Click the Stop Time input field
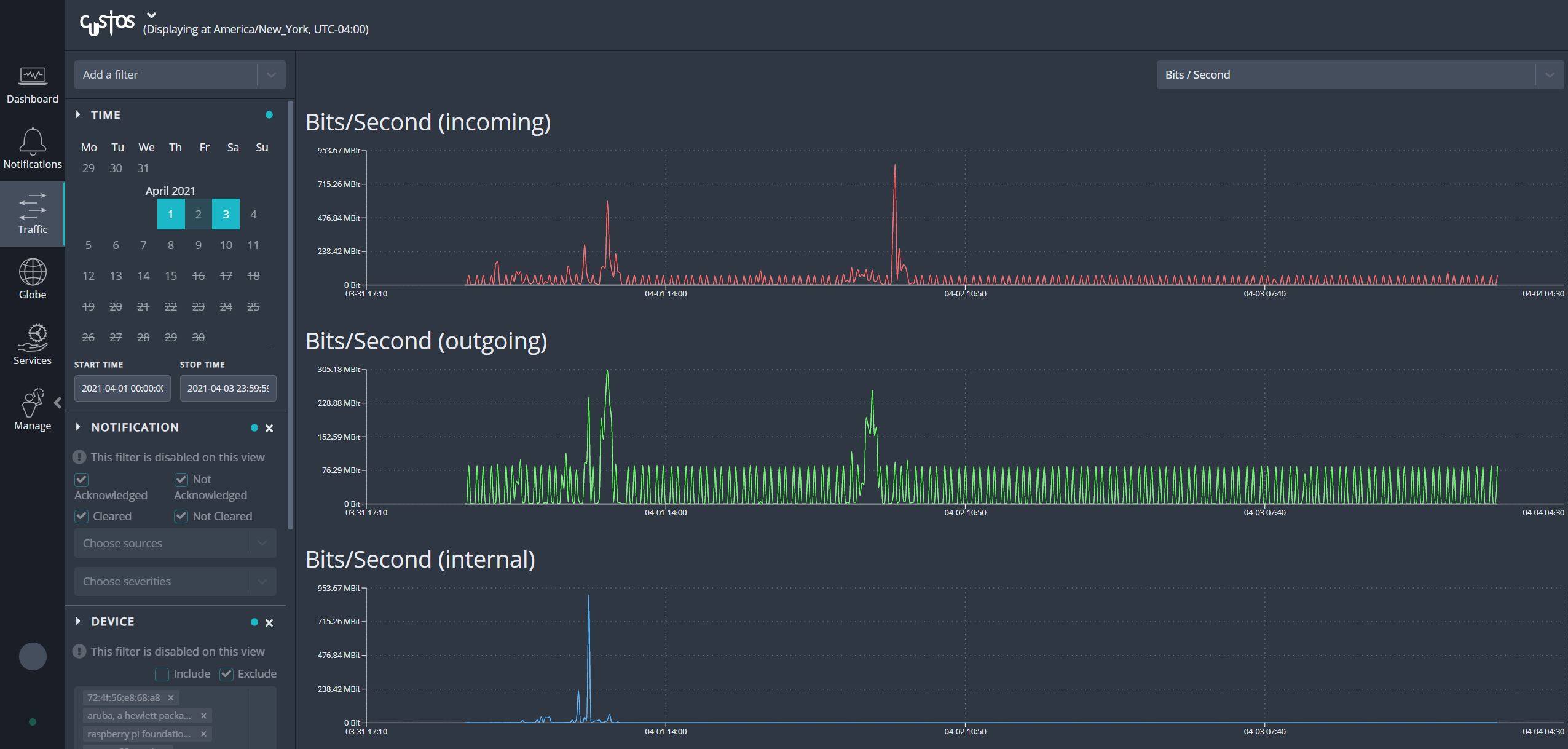This screenshot has height=749, width=1568. 228,388
